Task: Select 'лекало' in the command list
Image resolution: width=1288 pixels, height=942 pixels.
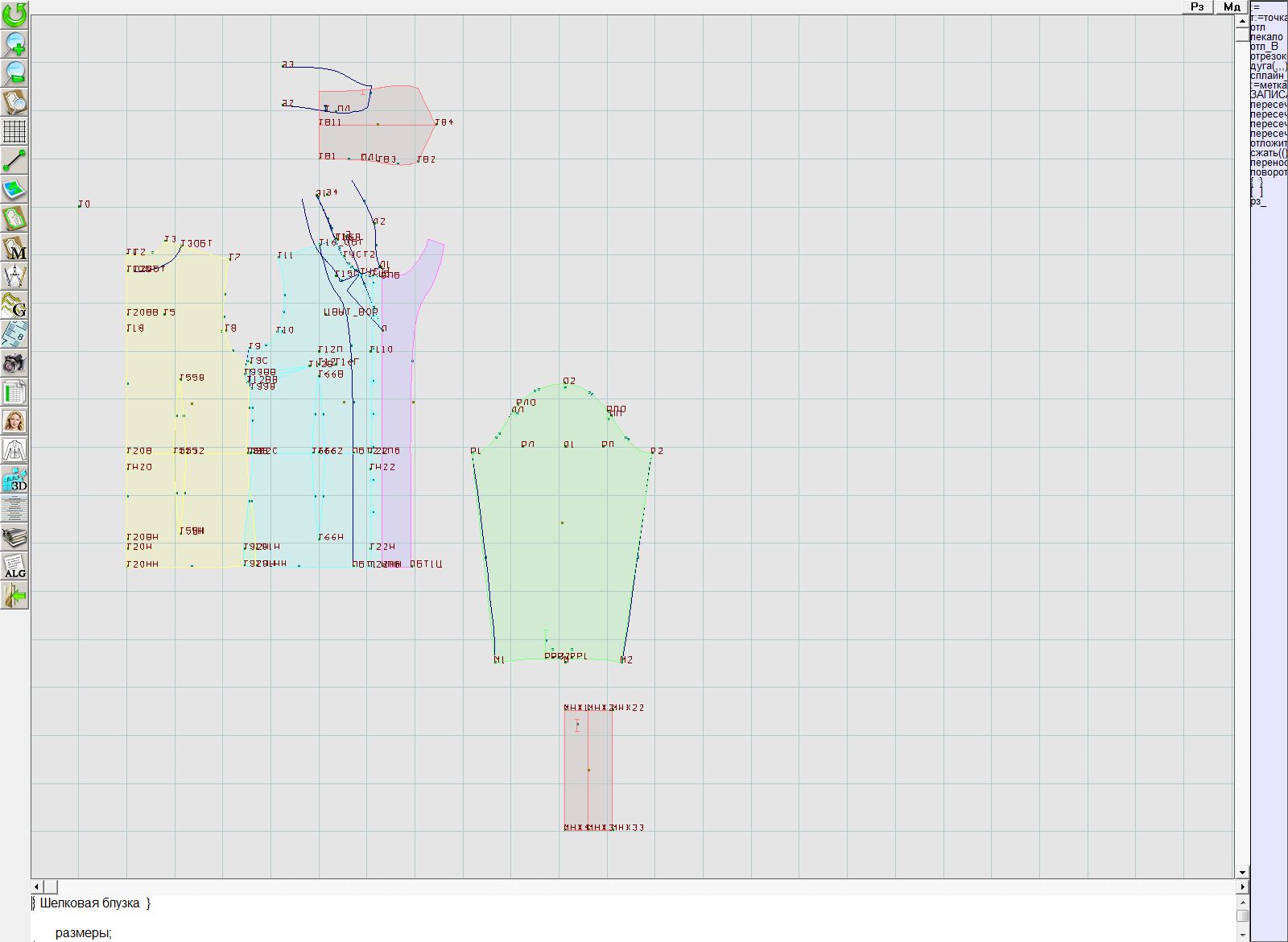Action: coord(1267,37)
